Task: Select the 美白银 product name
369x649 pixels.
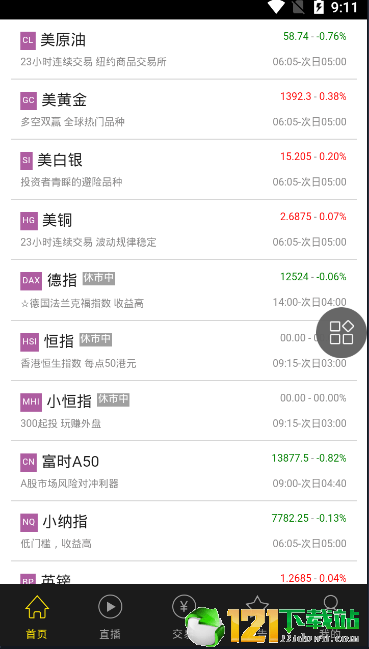Action: (x=60, y=161)
